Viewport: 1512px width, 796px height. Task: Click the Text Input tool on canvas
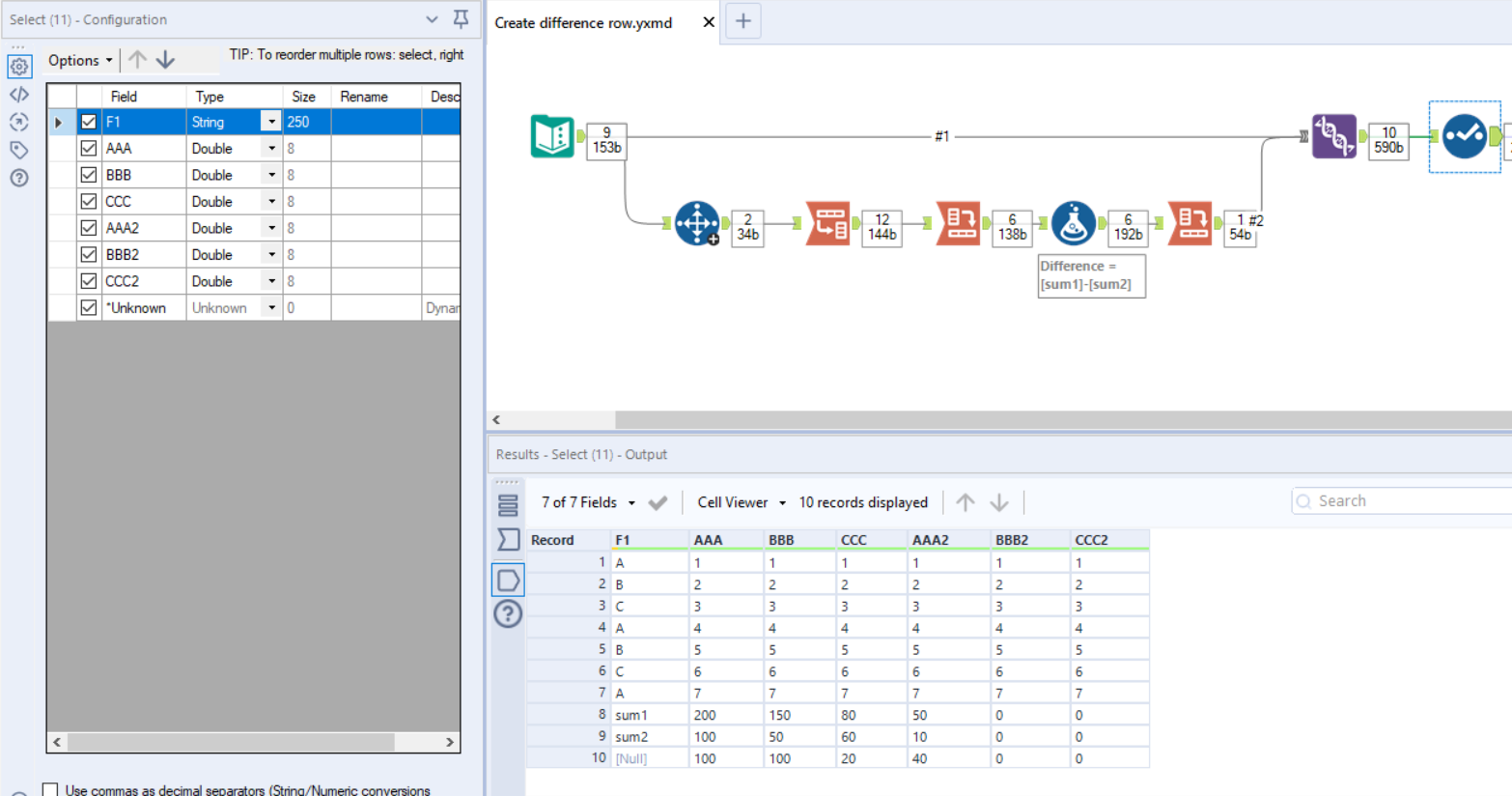coord(552,136)
